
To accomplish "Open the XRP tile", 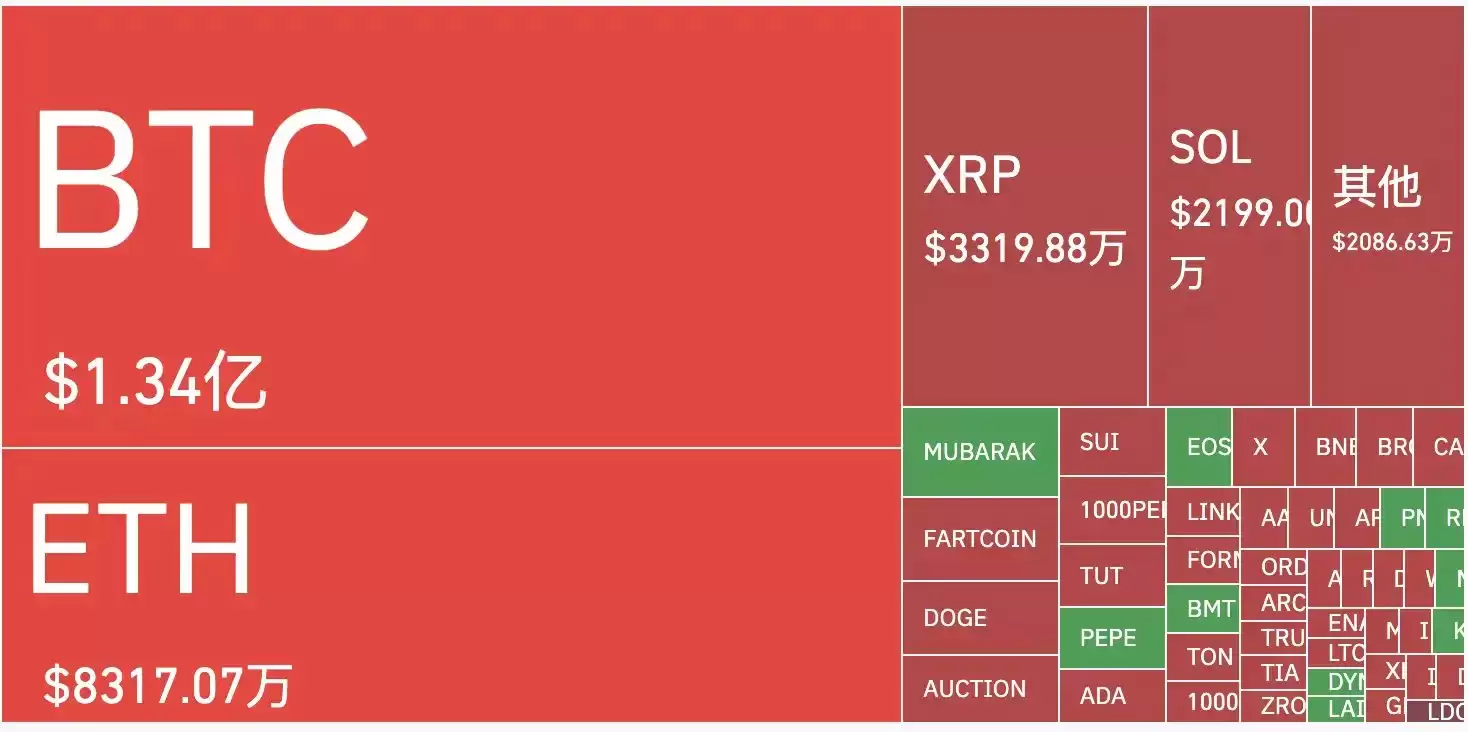I will pos(1024,206).
